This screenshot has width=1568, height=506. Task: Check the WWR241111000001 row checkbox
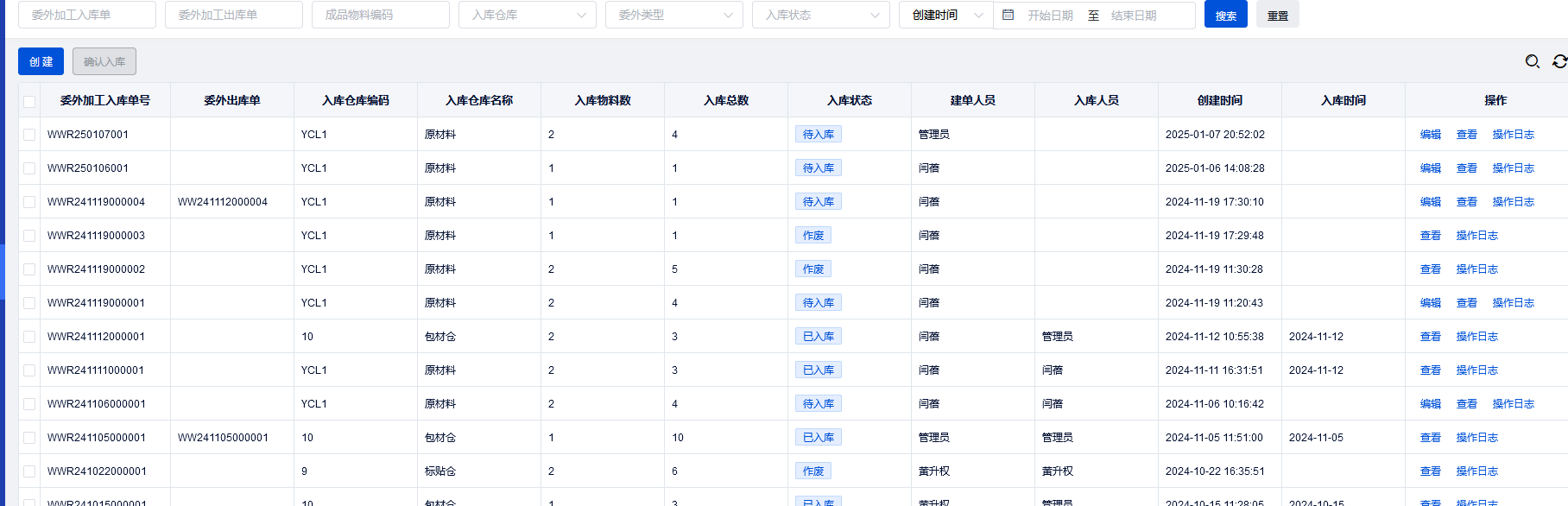point(29,370)
